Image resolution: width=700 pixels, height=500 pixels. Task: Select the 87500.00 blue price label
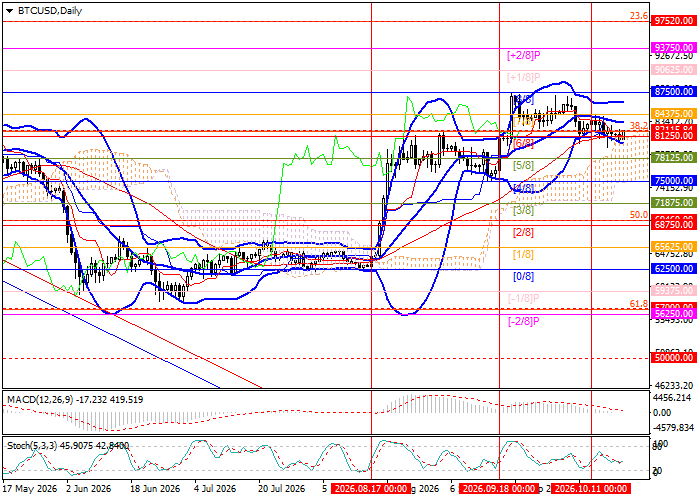coord(674,92)
